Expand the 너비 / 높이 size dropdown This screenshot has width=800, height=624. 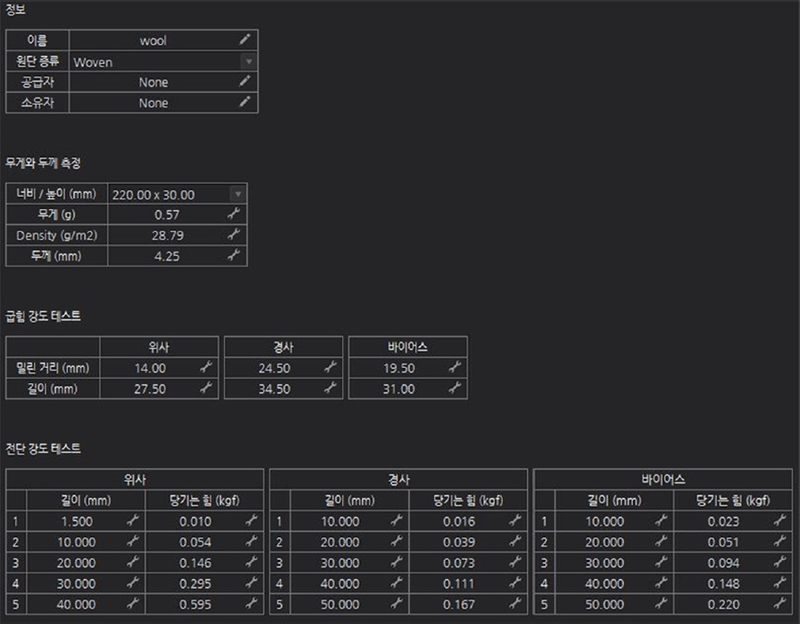[237, 194]
